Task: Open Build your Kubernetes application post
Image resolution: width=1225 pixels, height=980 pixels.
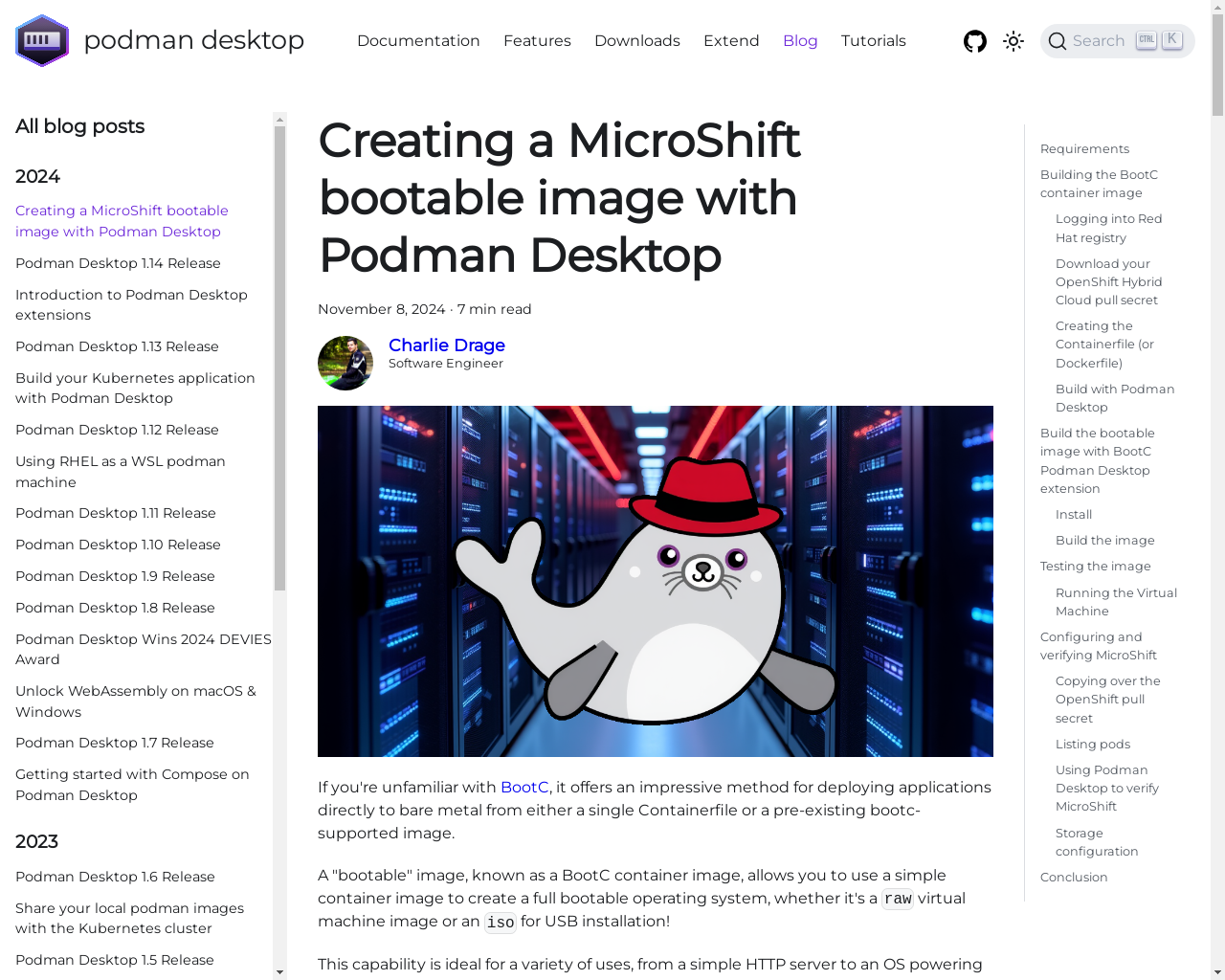Action: pos(135,388)
